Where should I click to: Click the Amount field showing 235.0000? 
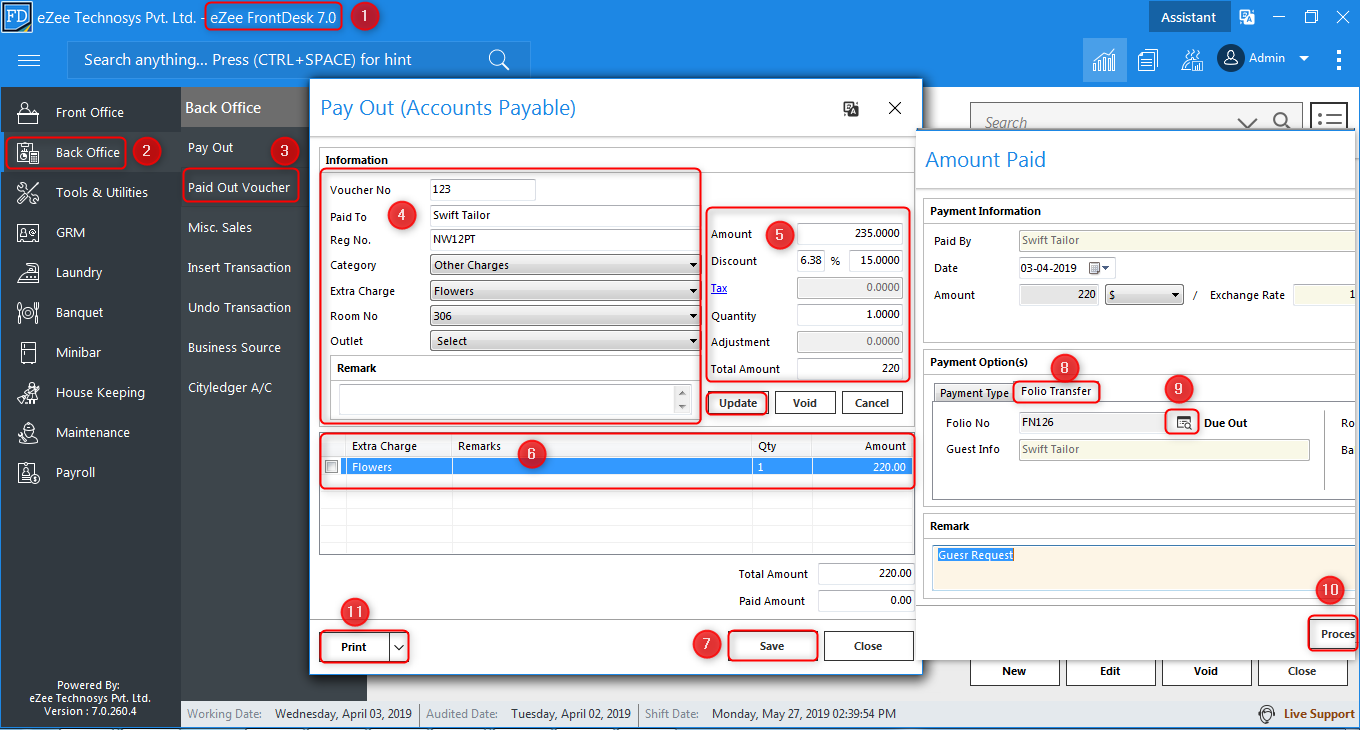pyautogui.click(x=850, y=234)
